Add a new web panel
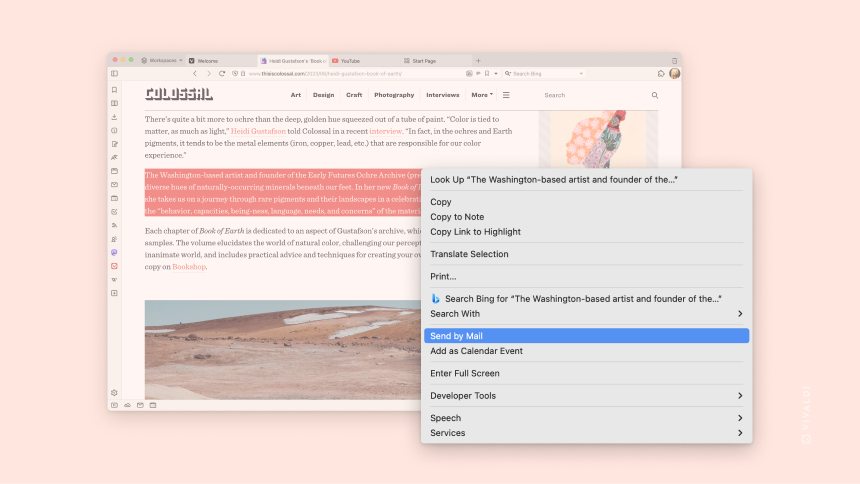 [x=114, y=293]
